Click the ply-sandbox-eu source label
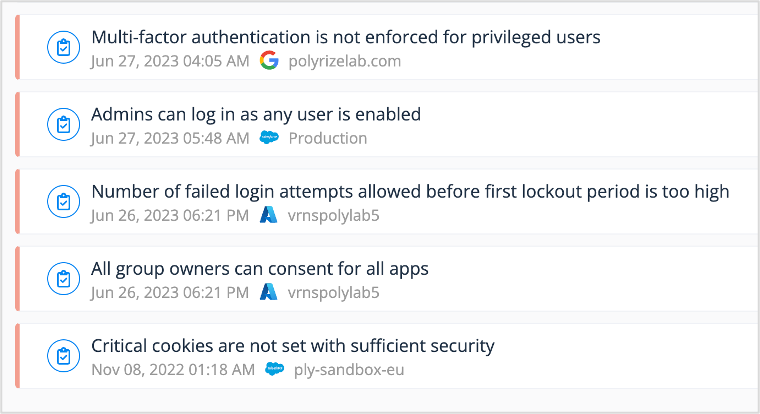This screenshot has height=414, width=760. tap(349, 369)
